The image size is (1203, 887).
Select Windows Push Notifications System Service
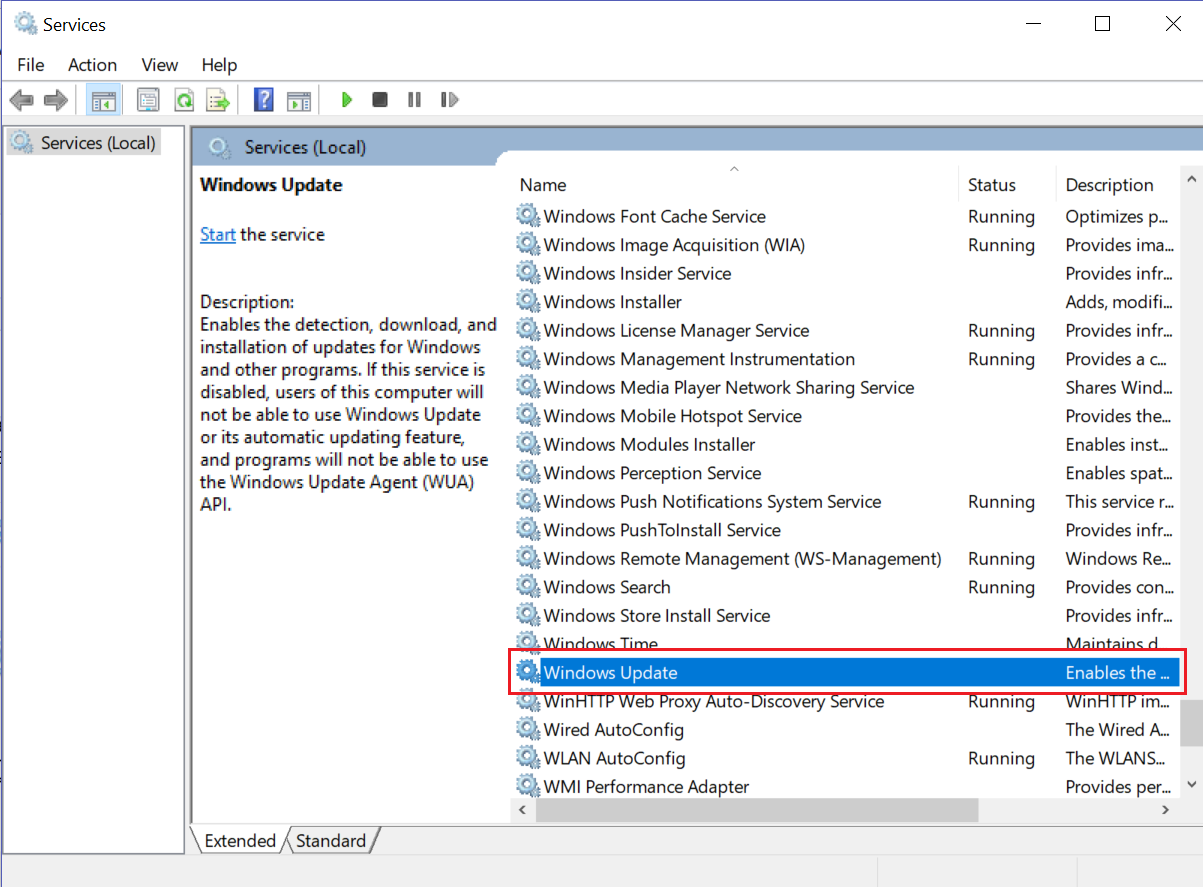[712, 502]
